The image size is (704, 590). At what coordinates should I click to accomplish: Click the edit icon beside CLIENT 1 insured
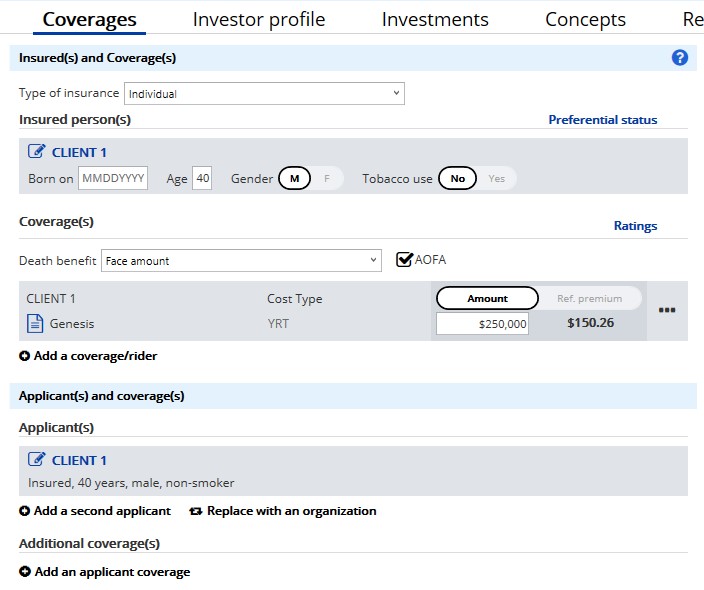37,152
